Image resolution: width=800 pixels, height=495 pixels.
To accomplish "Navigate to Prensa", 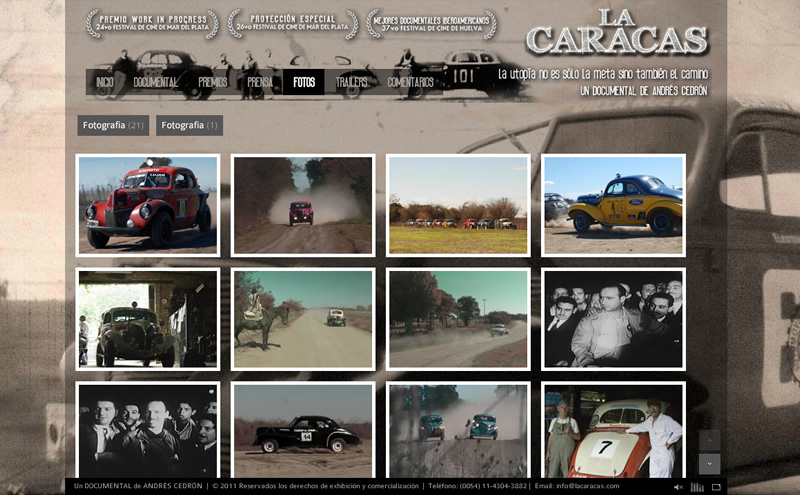I will coord(260,82).
